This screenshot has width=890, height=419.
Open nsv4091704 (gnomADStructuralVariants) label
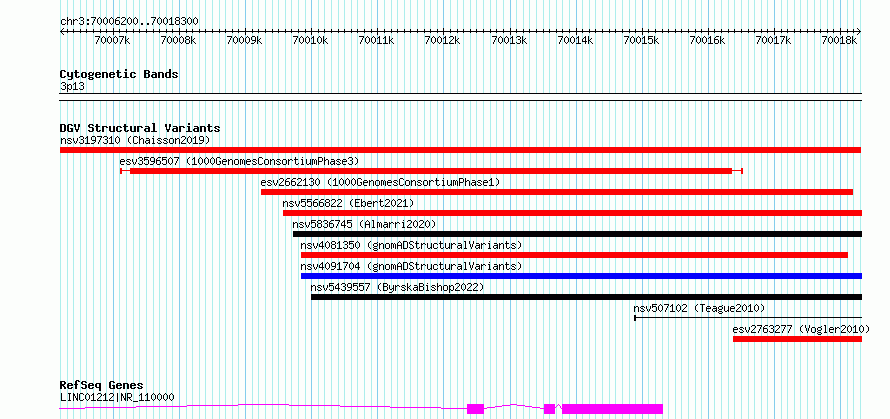(412, 266)
